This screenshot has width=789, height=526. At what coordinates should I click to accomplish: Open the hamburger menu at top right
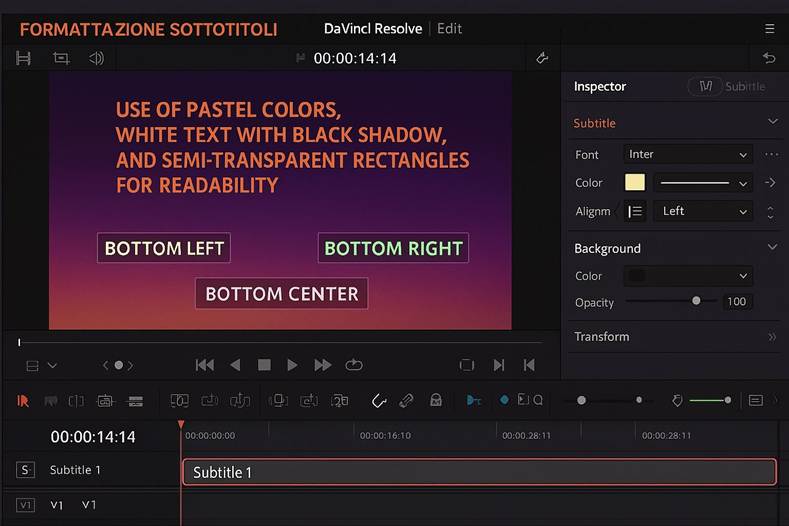pyautogui.click(x=769, y=29)
